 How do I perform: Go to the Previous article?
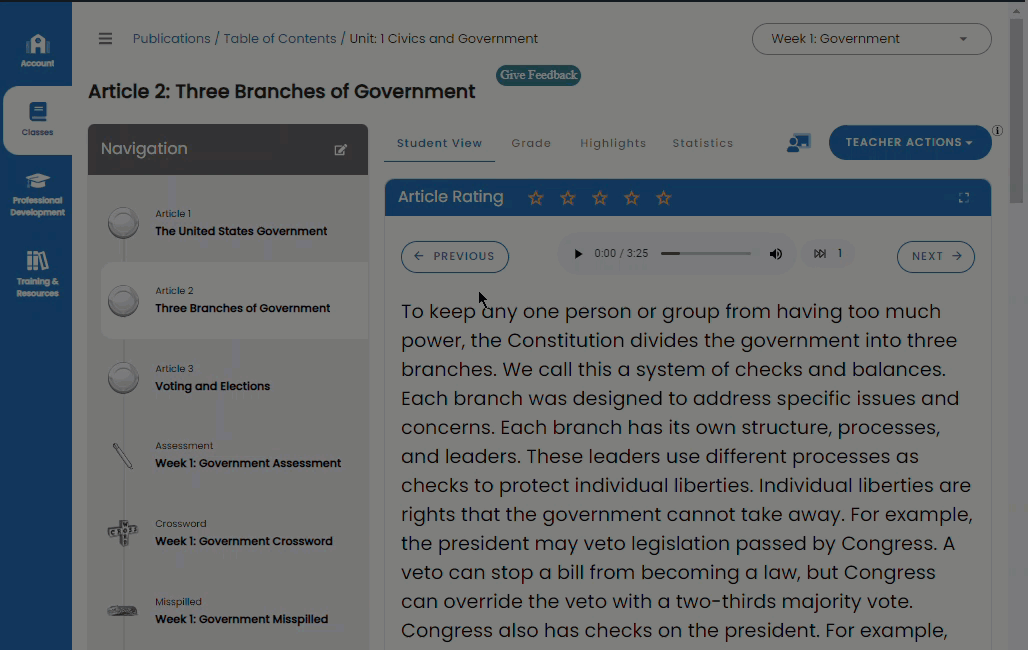(x=454, y=256)
